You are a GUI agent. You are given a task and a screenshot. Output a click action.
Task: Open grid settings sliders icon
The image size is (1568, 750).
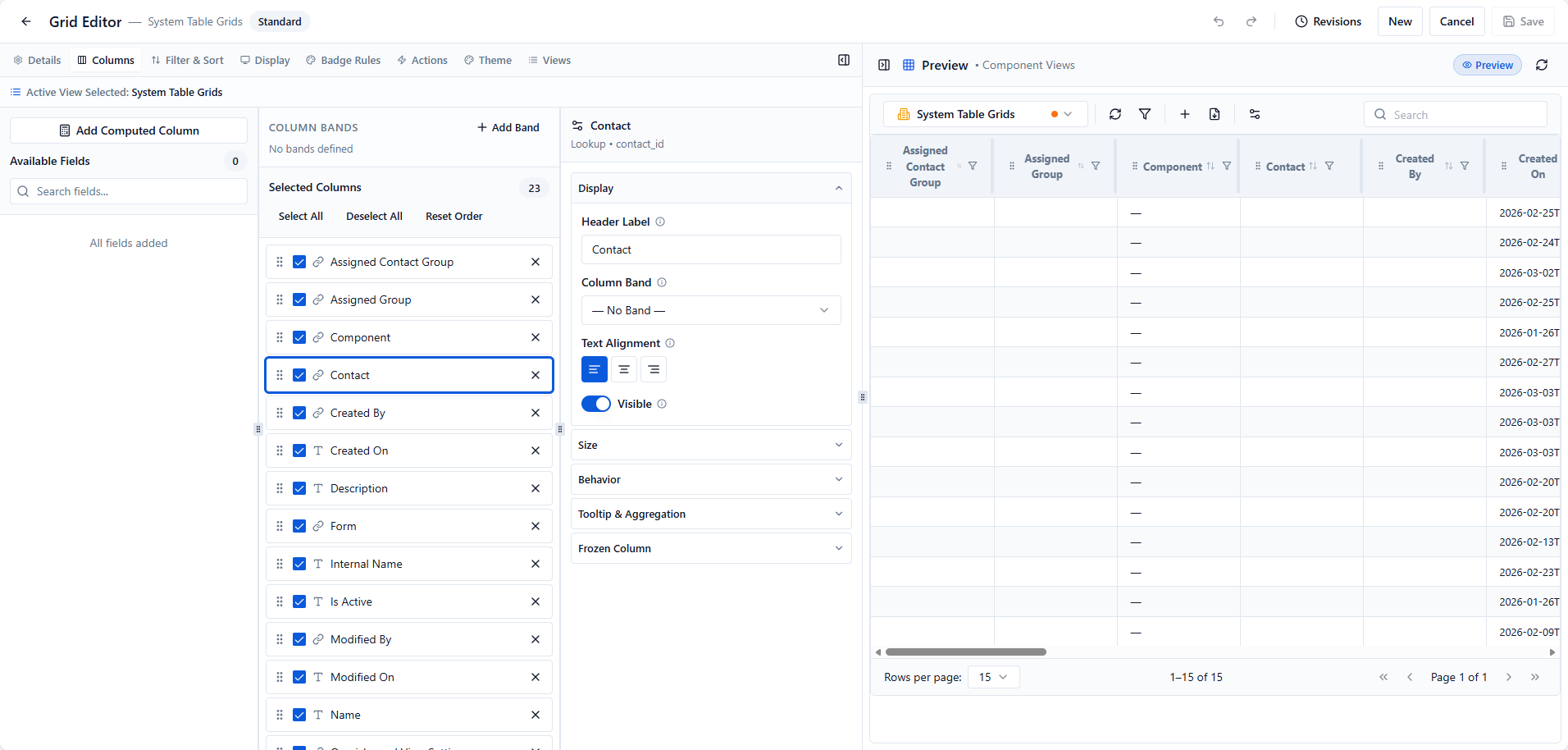(x=1255, y=114)
